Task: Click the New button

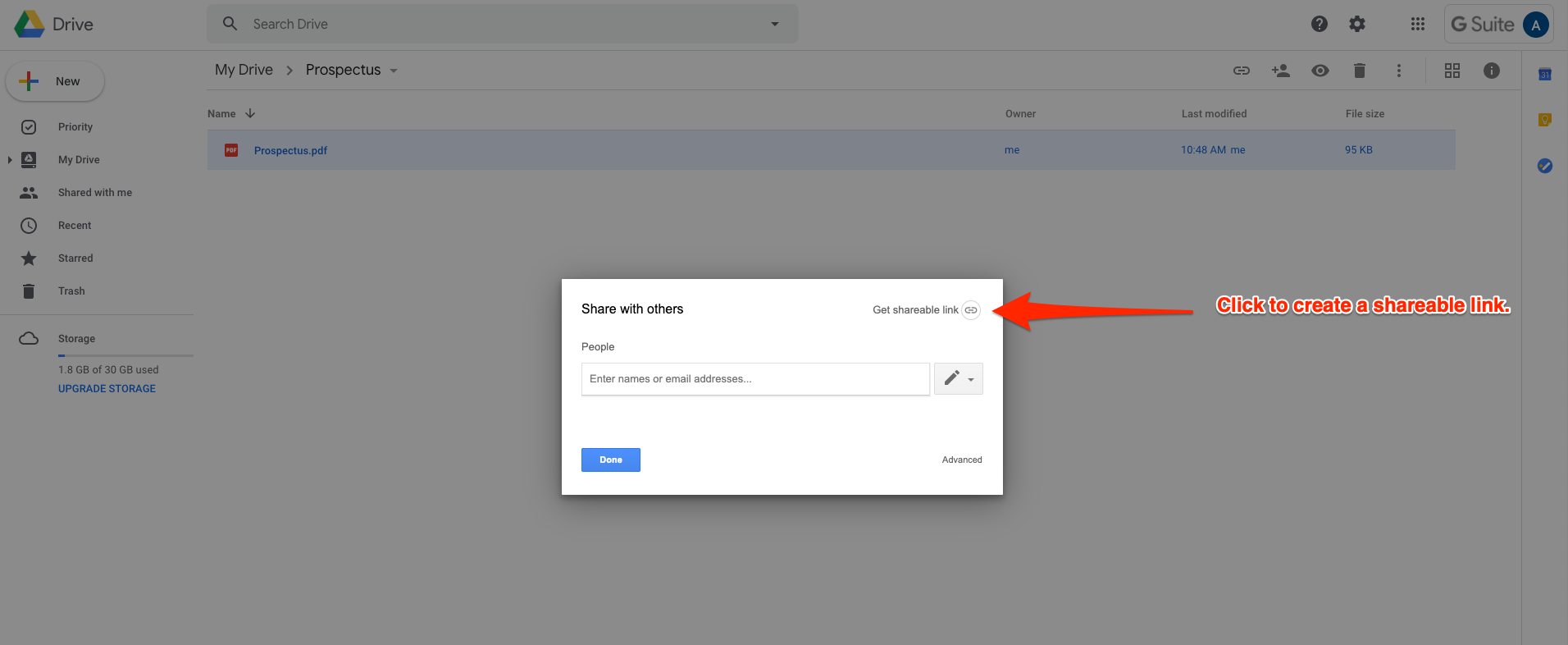Action: (x=55, y=81)
